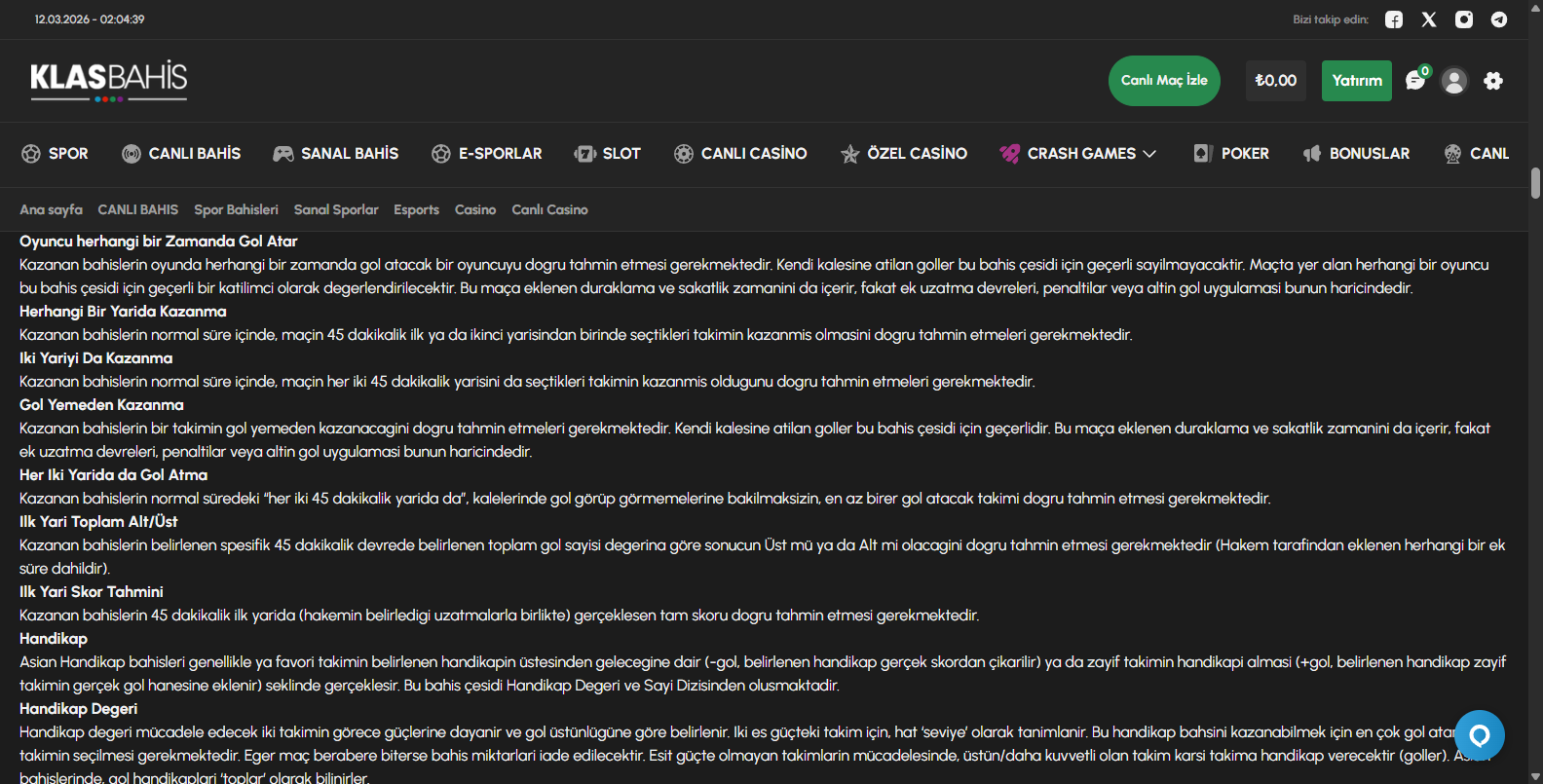Click the 'Gol Yemeden Kazanma' heading

coord(101,405)
